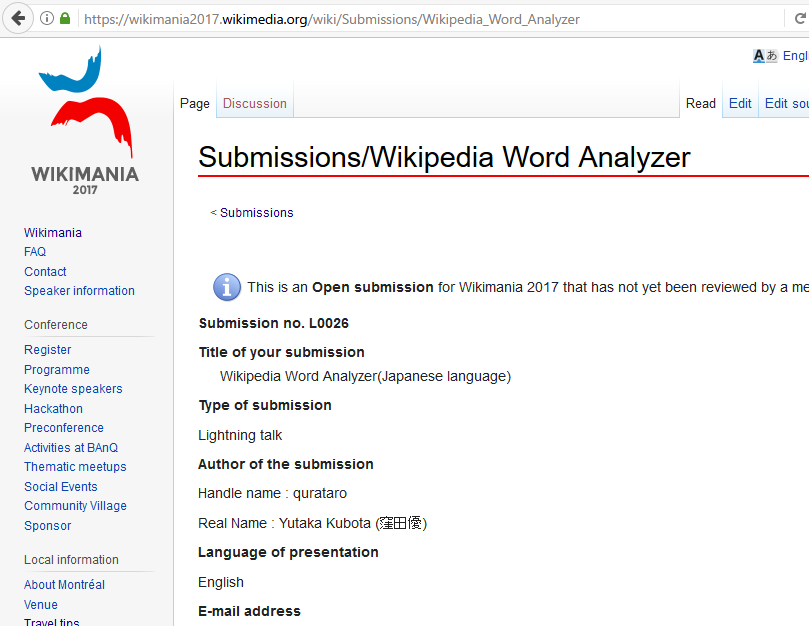Click the English text under Language of presentation

pyautogui.click(x=221, y=583)
